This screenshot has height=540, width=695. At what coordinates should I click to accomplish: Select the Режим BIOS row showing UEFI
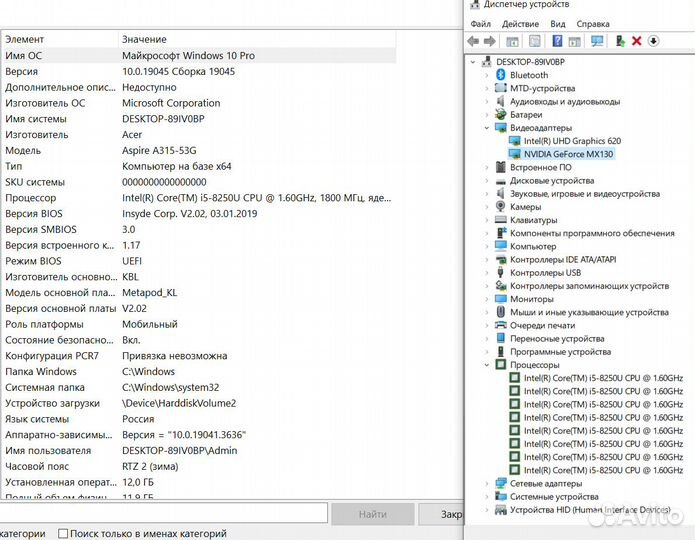(199, 261)
